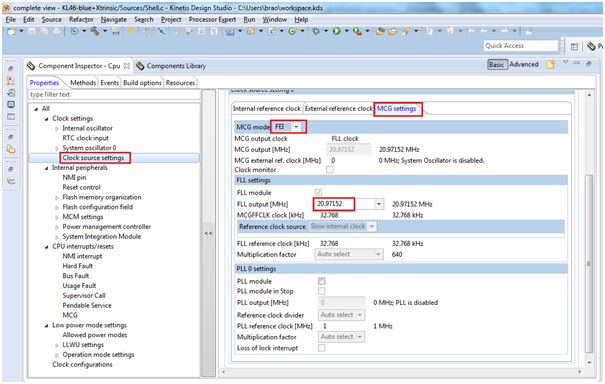Screen dimensions: 605x384
Task: Open the Internal reference clock tab
Action: [x=267, y=108]
